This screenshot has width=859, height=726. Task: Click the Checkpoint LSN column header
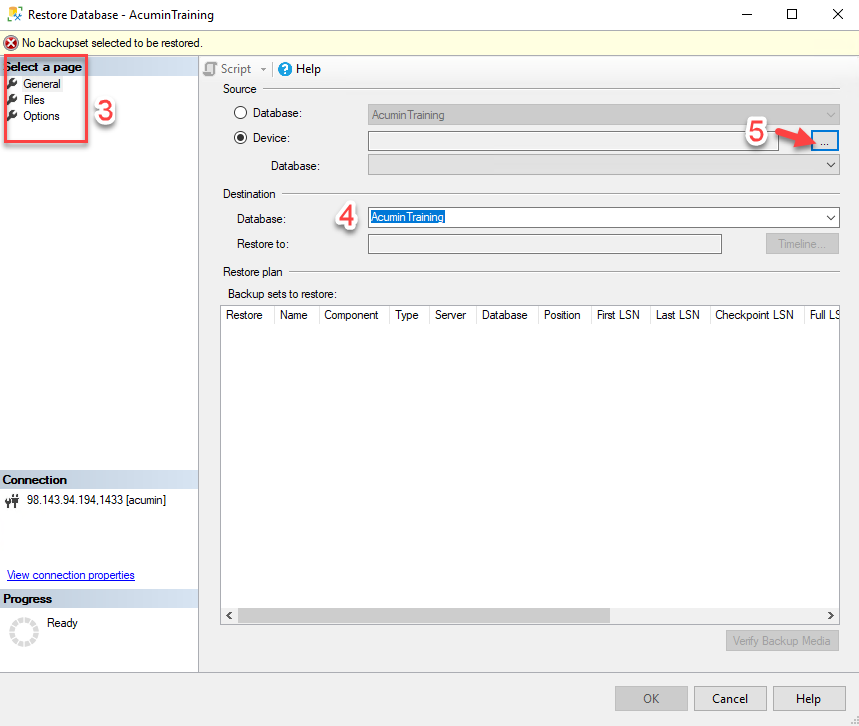click(x=757, y=315)
